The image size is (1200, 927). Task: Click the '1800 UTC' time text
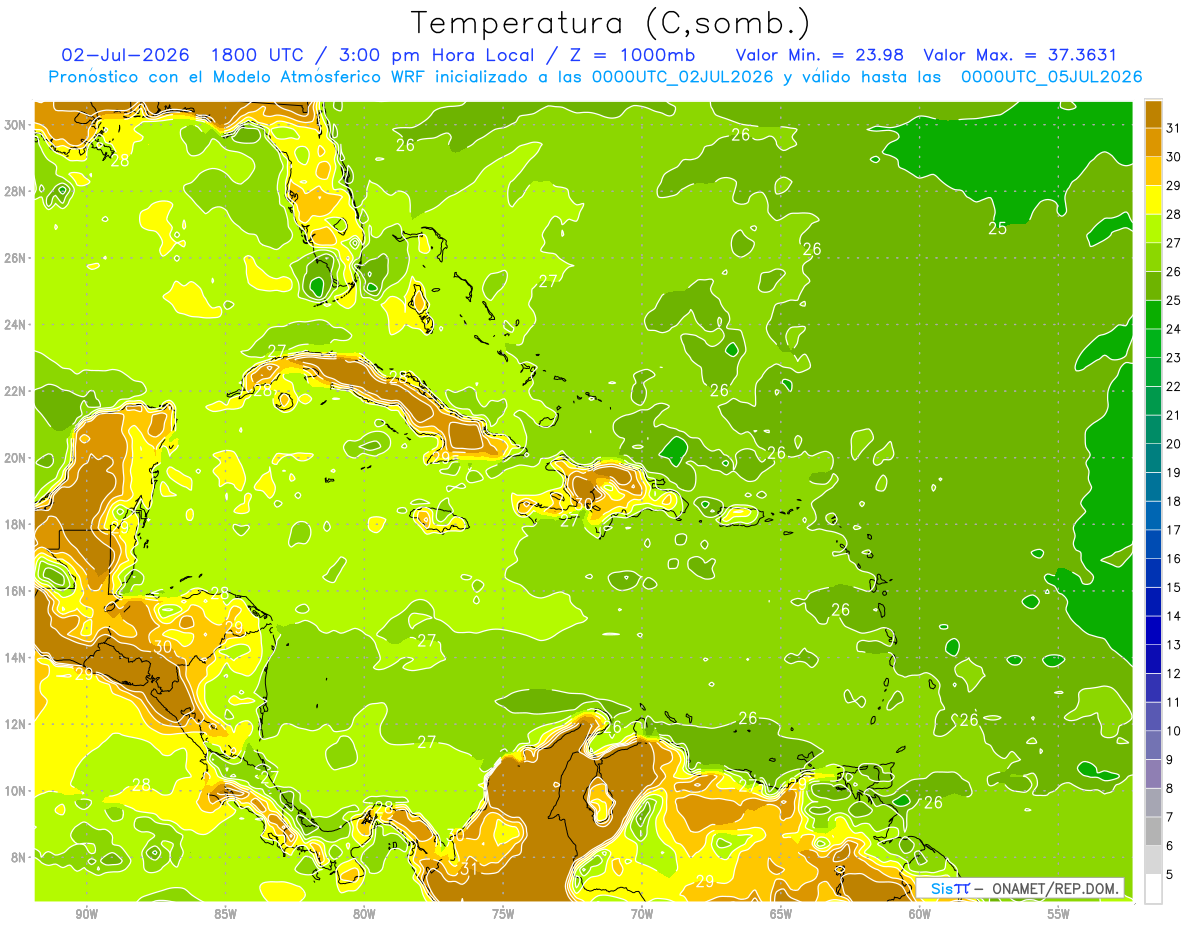(259, 55)
